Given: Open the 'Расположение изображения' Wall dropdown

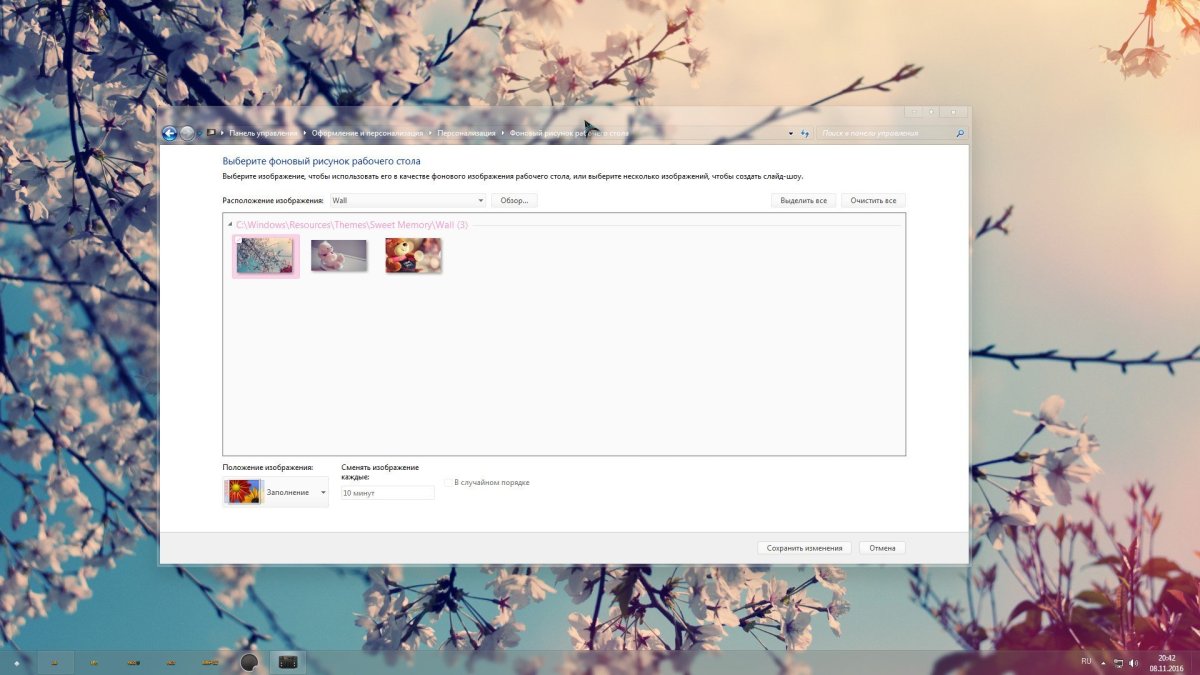Looking at the screenshot, I should pyautogui.click(x=407, y=201).
